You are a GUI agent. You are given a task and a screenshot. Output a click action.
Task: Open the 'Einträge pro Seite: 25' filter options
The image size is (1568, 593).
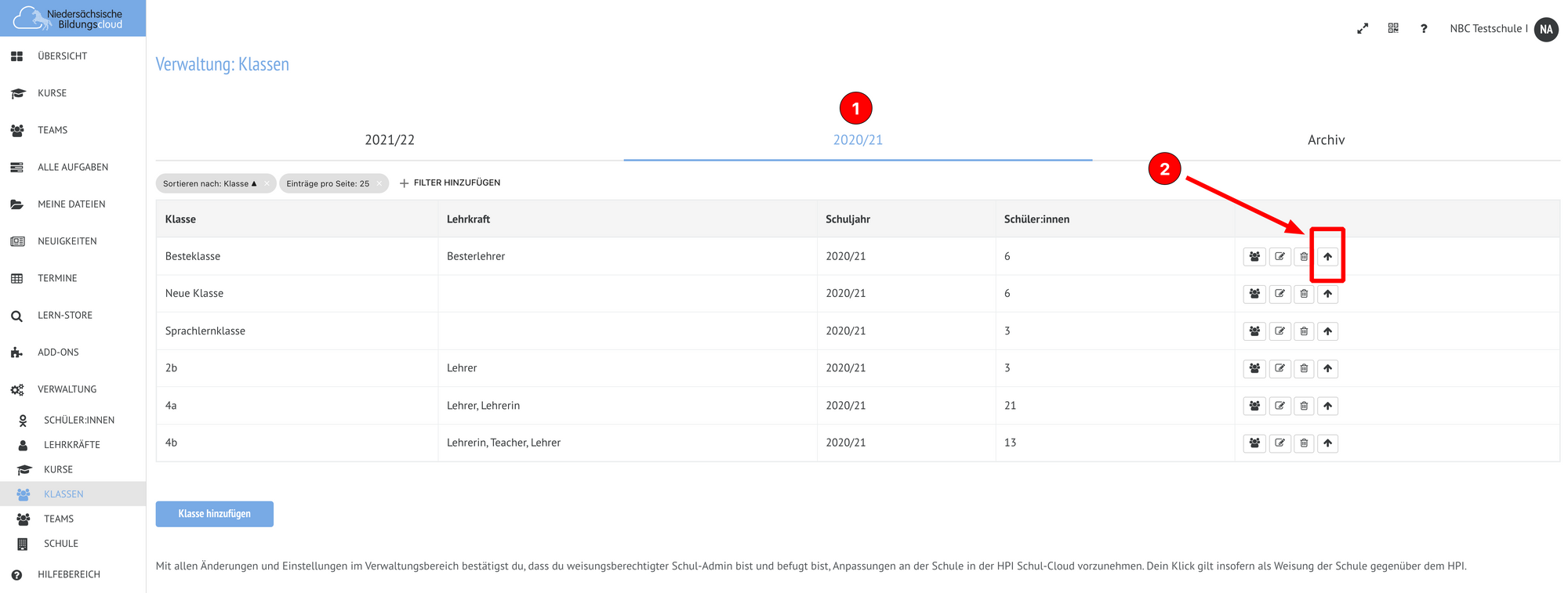tap(327, 183)
